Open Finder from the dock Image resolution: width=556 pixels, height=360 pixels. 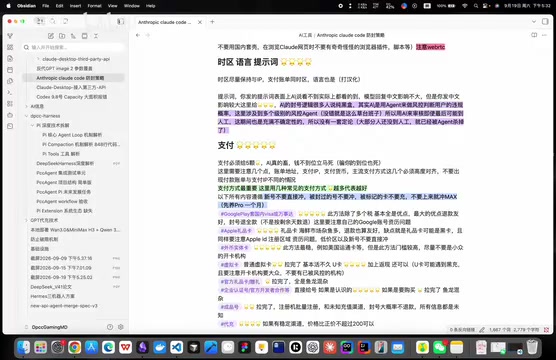click(x=23, y=347)
